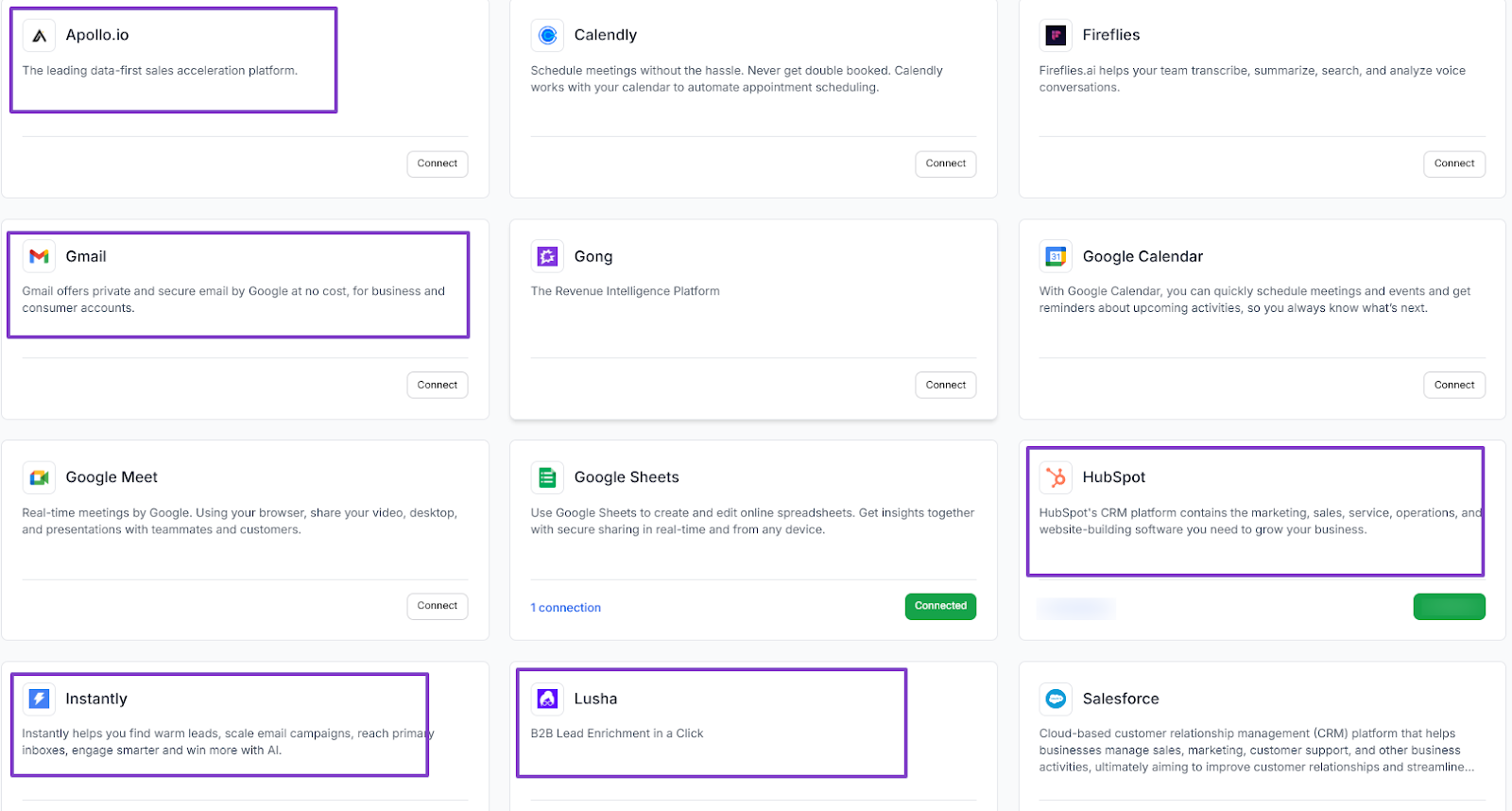The width and height of the screenshot is (1512, 811).
Task: Click the Fireflies card title
Action: click(1111, 35)
